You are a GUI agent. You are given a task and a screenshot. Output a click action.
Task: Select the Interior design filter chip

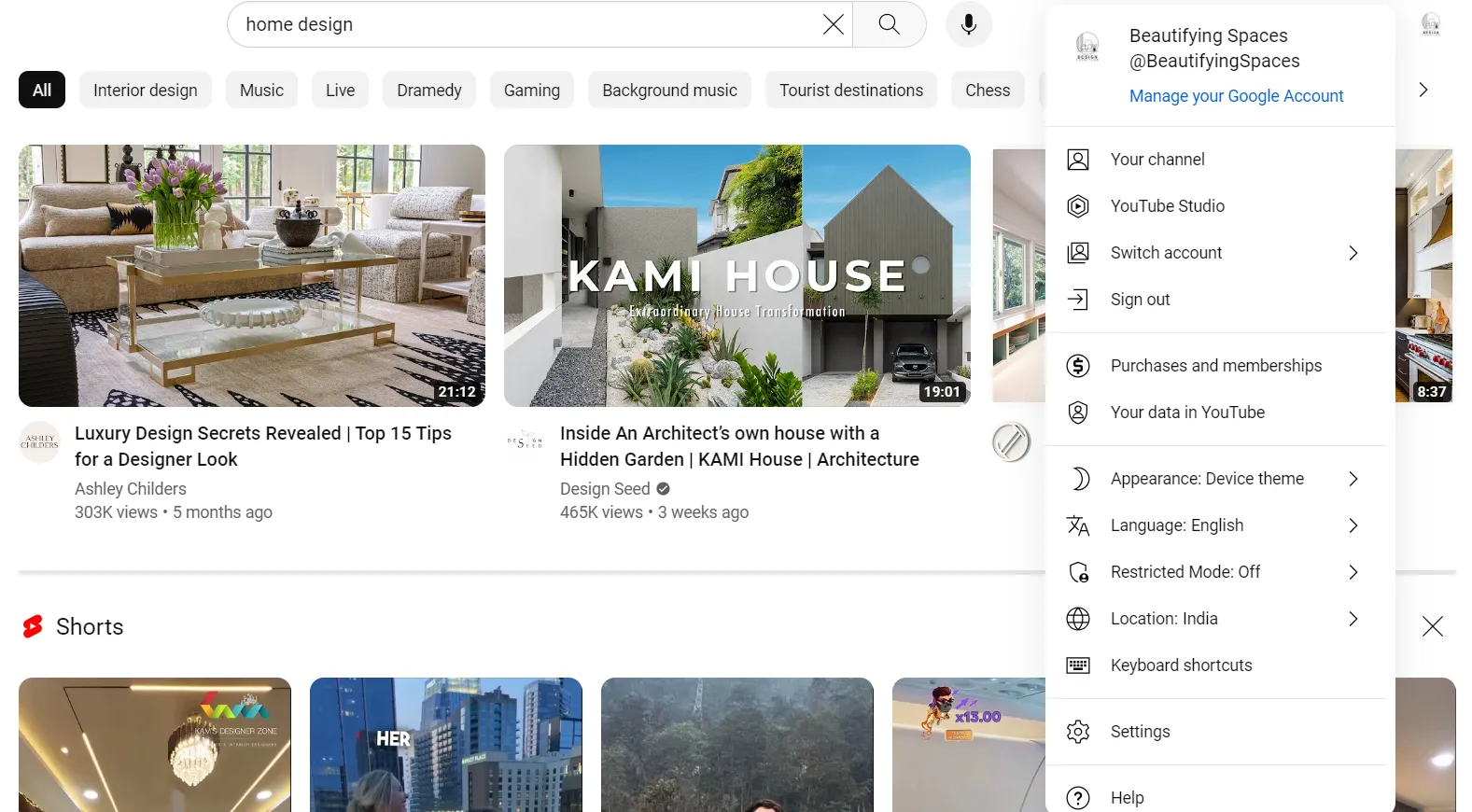(x=146, y=91)
